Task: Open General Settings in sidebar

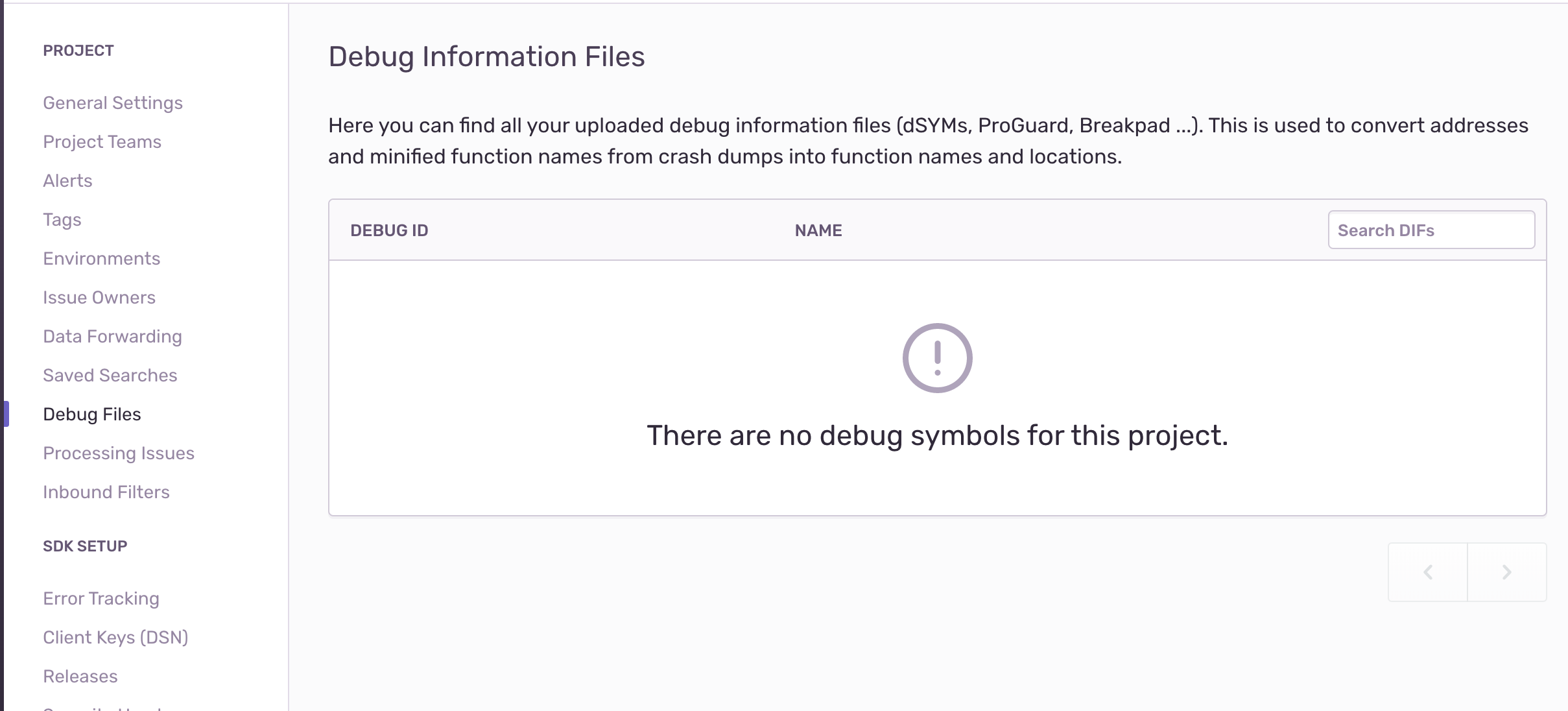Action: point(113,103)
